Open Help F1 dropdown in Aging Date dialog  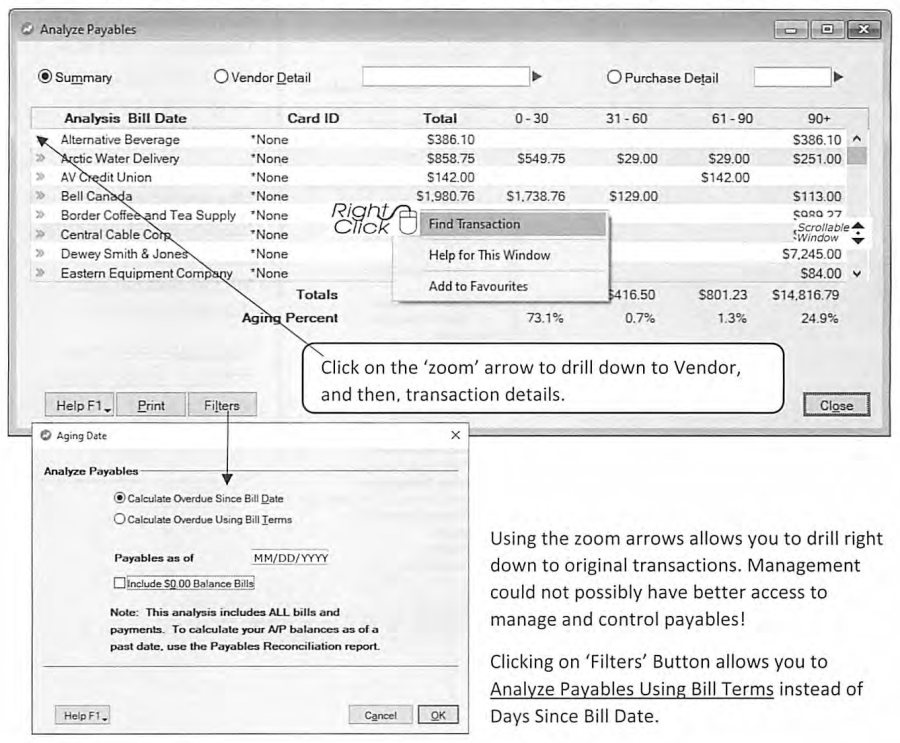pyautogui.click(x=83, y=715)
